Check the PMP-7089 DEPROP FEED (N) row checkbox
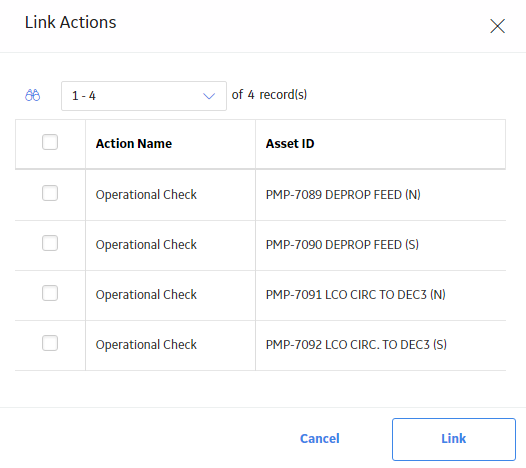Image resolution: width=526 pixels, height=468 pixels. (x=50, y=193)
